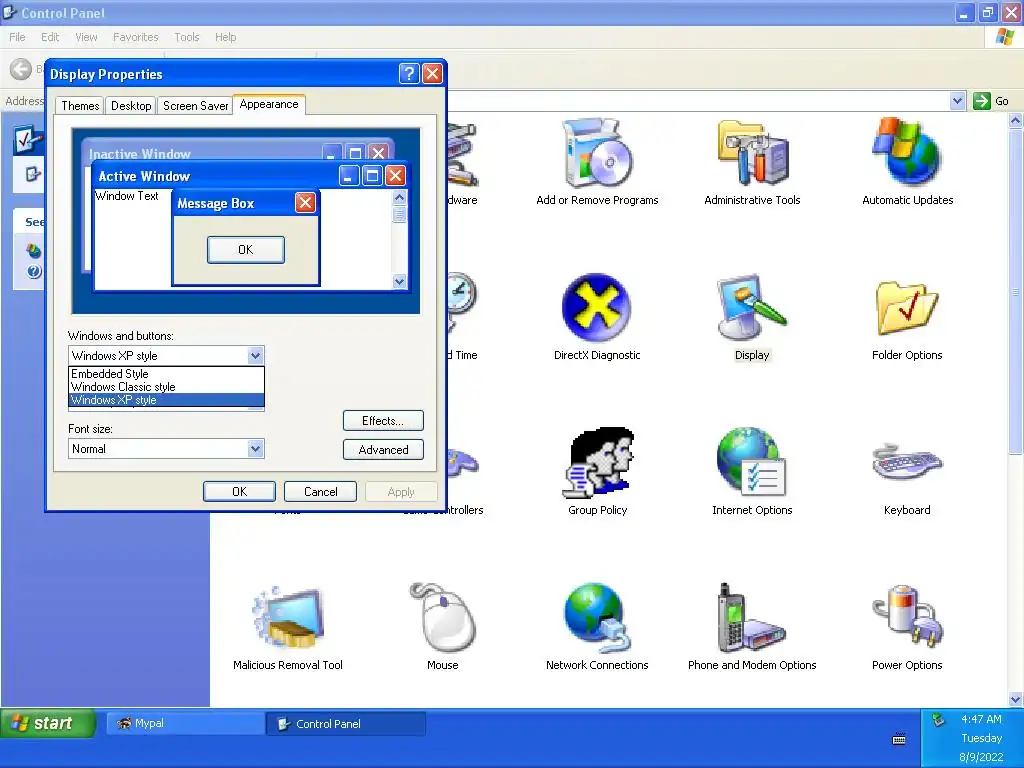Open the View menu
Viewport: 1024px width, 768px height.
pos(86,37)
